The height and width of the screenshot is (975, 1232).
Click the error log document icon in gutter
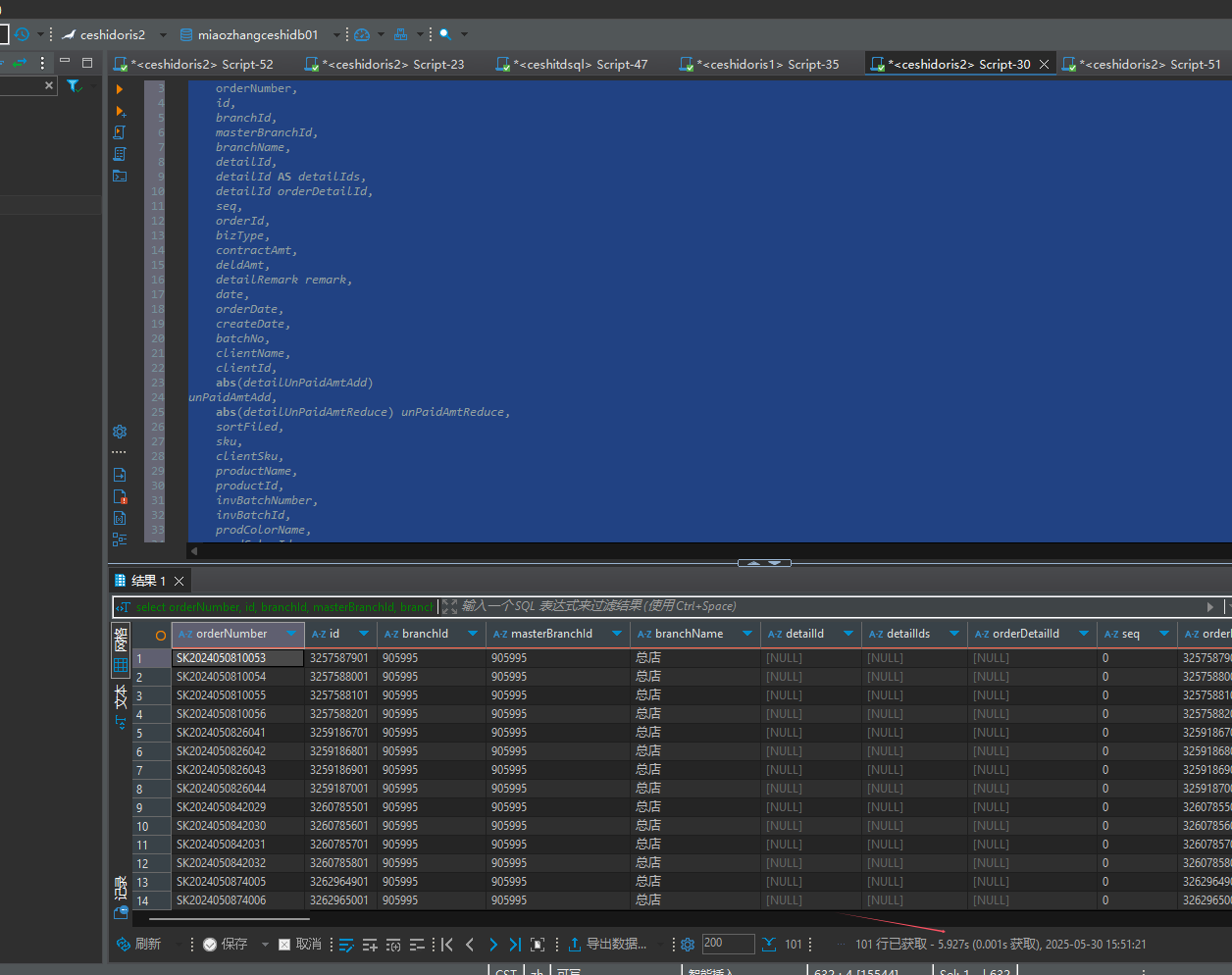[x=120, y=496]
